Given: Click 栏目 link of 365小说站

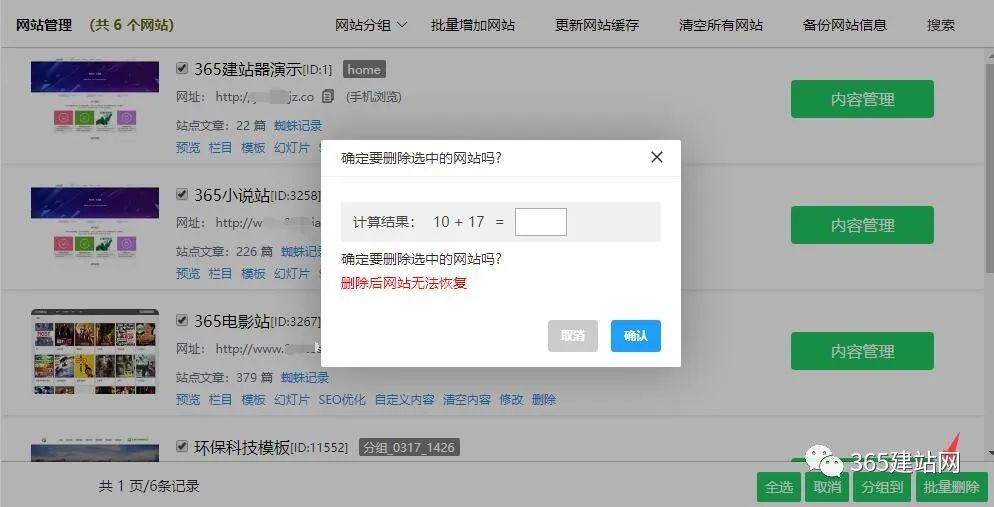Looking at the screenshot, I should coord(220,274).
